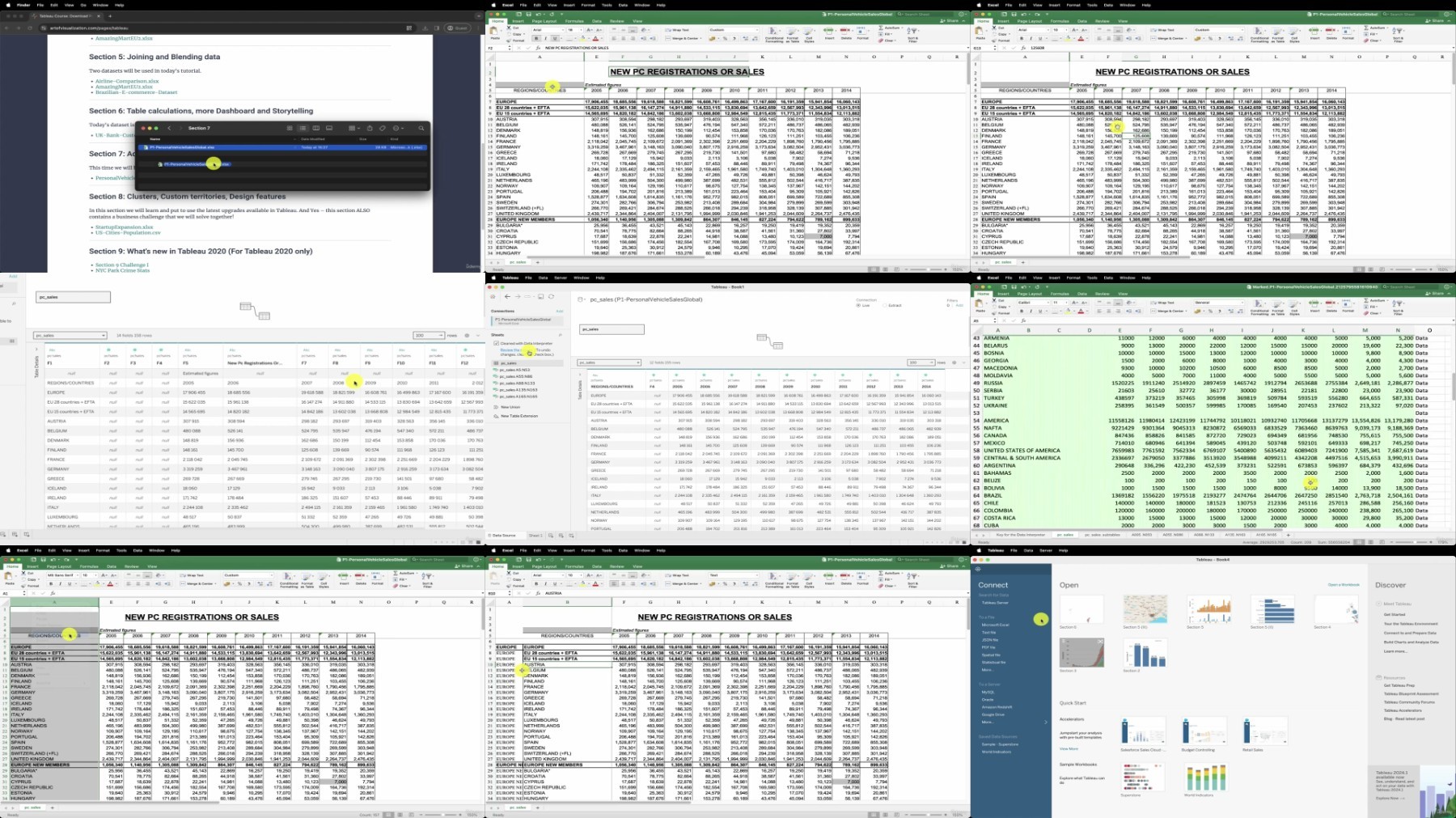
Task: Open the Key for the Data Interpreter sheet tab
Action: (1020, 535)
